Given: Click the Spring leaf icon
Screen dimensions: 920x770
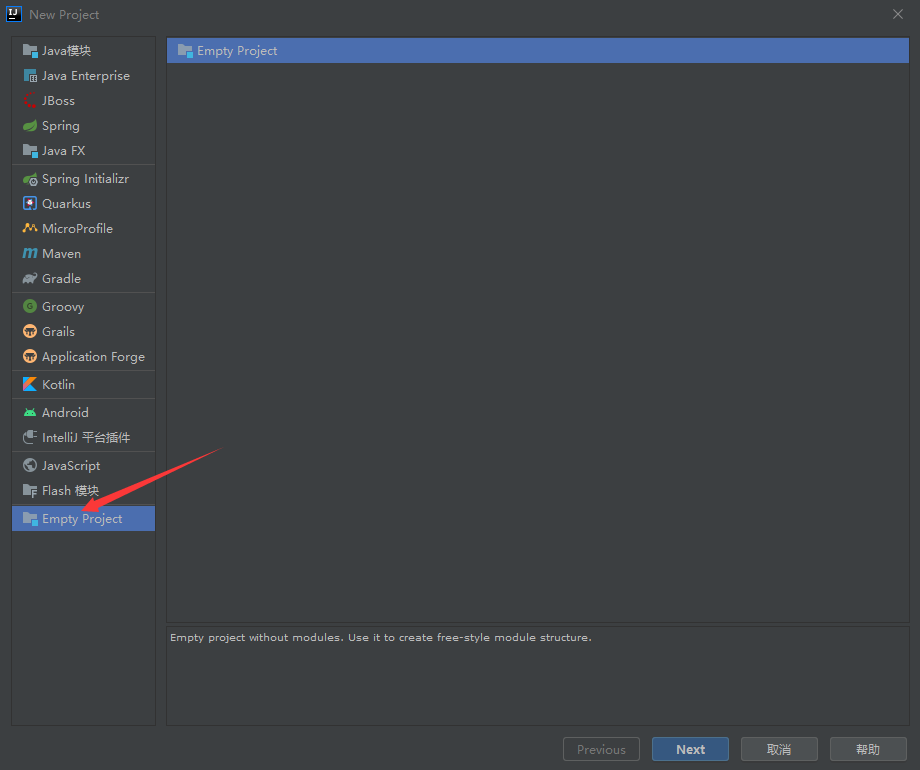Looking at the screenshot, I should coord(30,126).
